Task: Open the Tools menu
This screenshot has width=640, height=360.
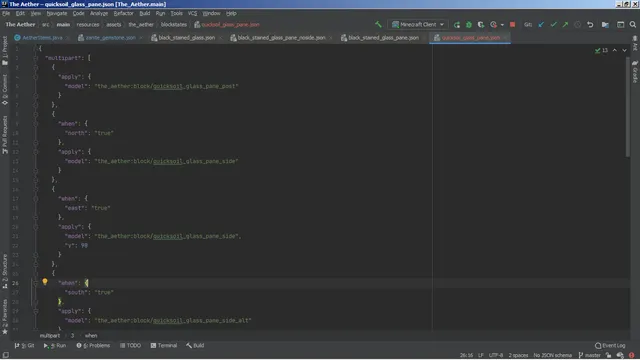Action: click(176, 13)
